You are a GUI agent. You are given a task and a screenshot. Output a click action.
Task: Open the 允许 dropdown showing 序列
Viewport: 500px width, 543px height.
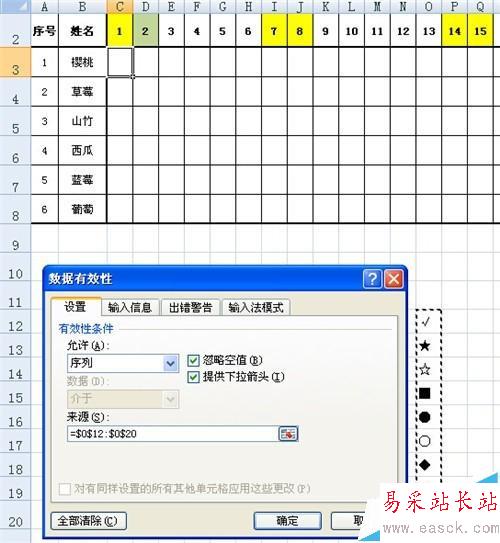point(123,363)
